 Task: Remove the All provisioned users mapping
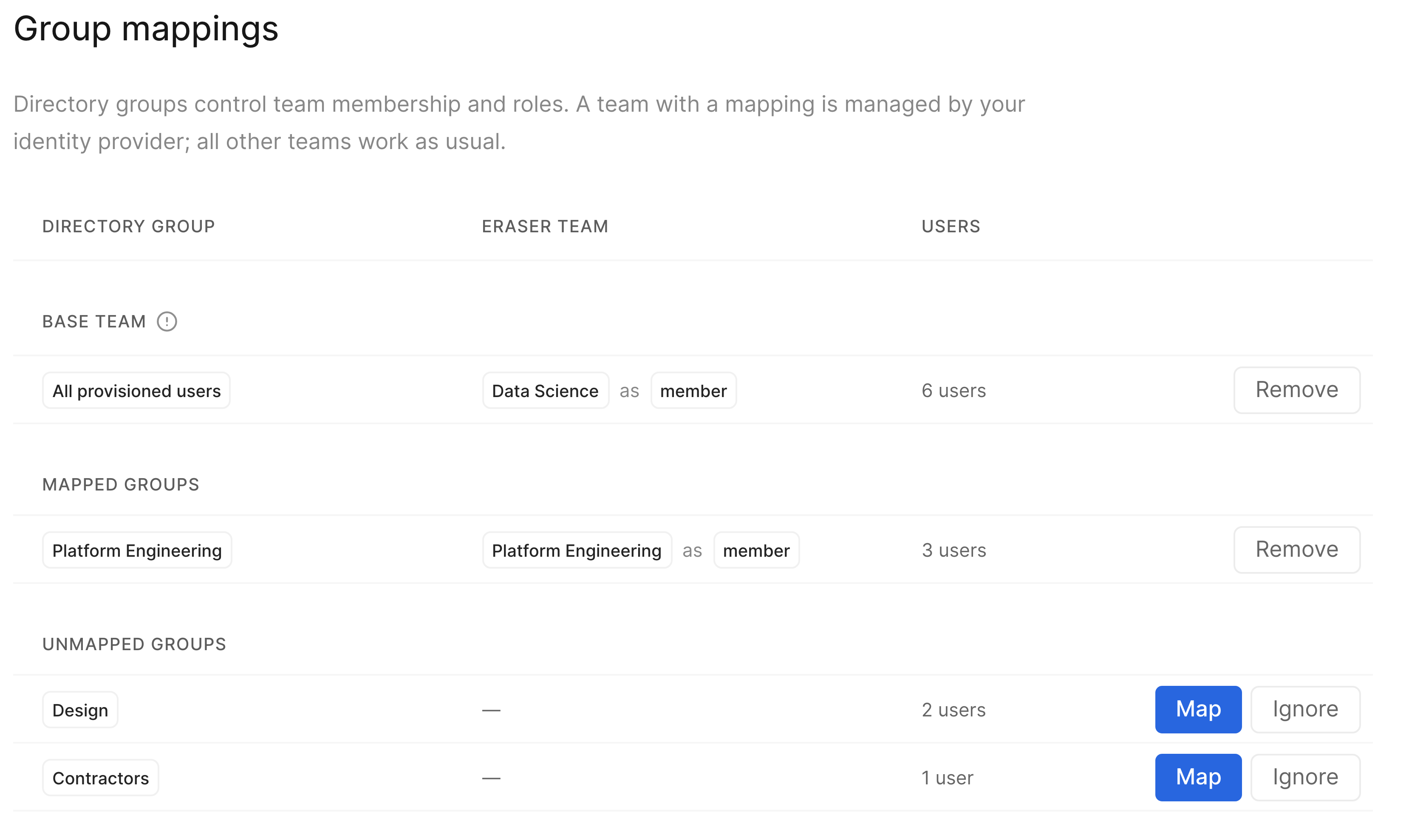[1297, 390]
